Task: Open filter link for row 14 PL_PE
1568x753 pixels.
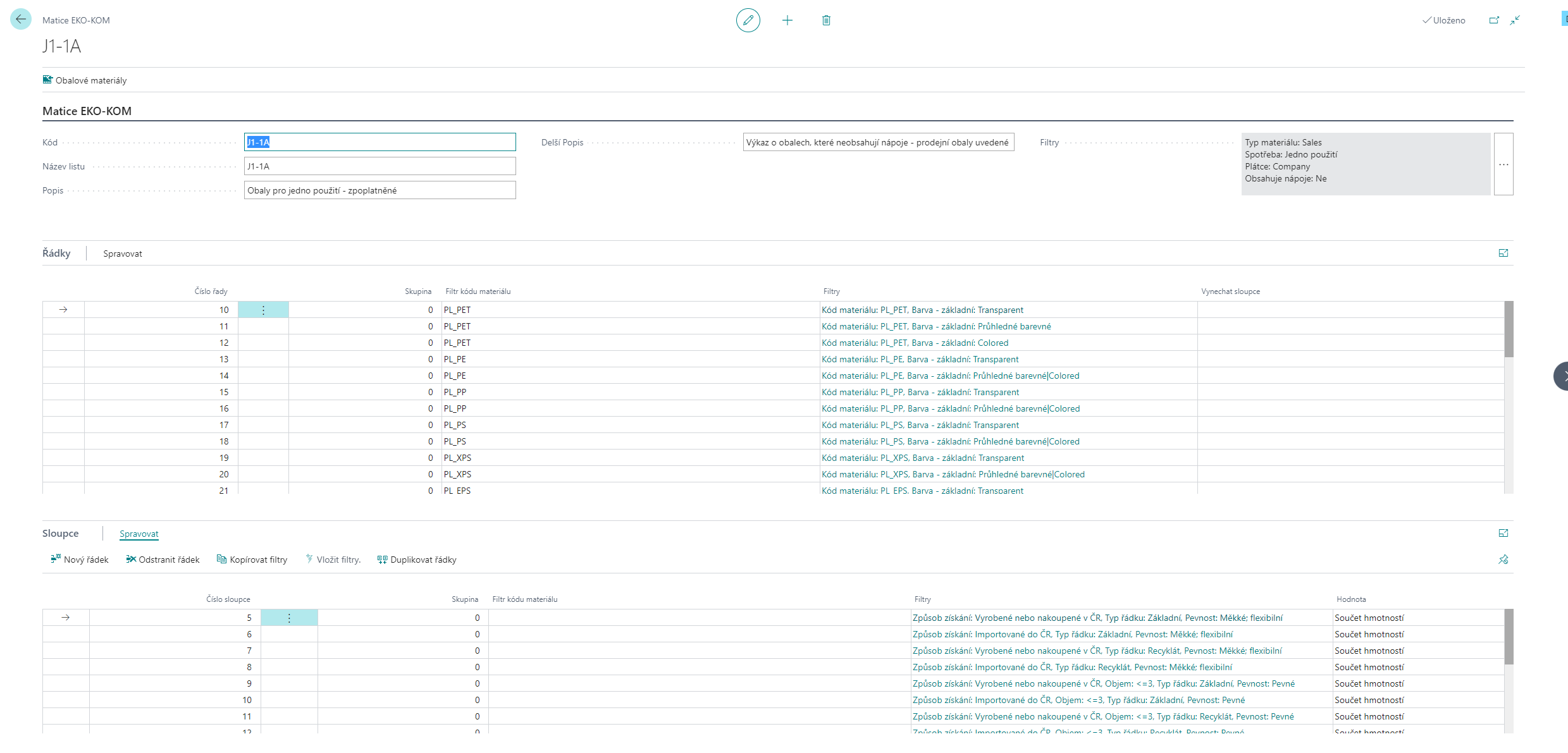Action: pos(951,376)
